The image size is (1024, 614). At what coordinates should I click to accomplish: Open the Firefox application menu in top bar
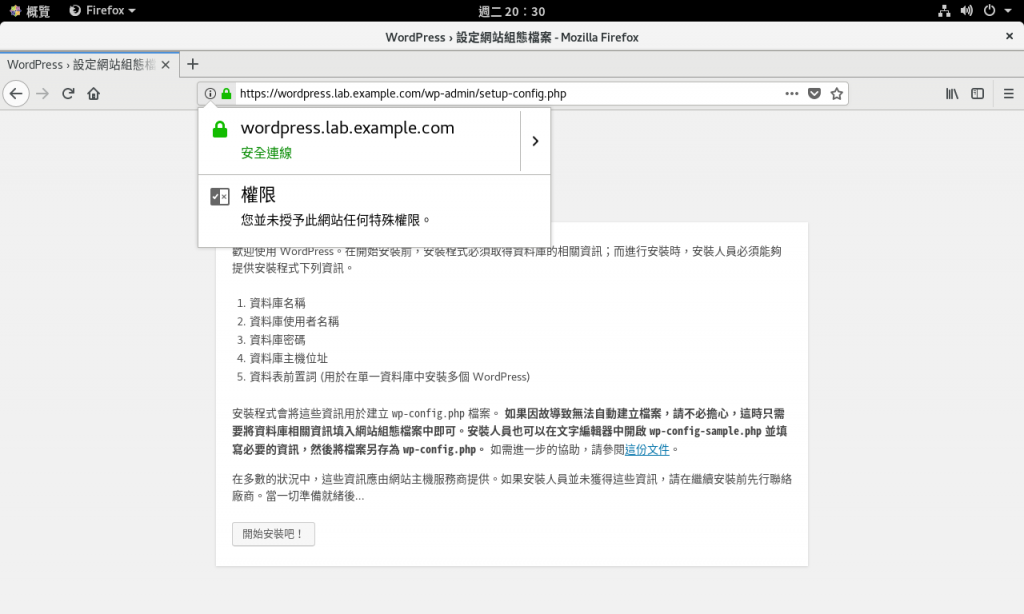(102, 10)
